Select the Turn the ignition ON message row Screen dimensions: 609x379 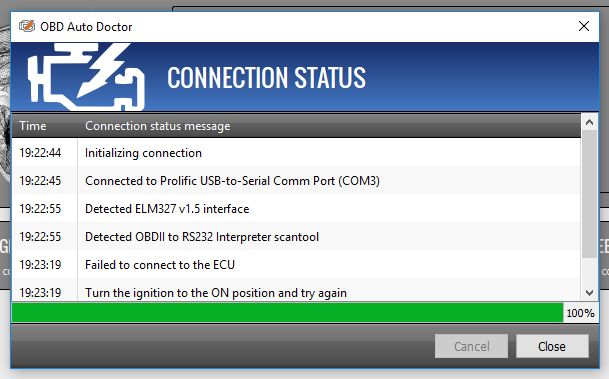296,290
